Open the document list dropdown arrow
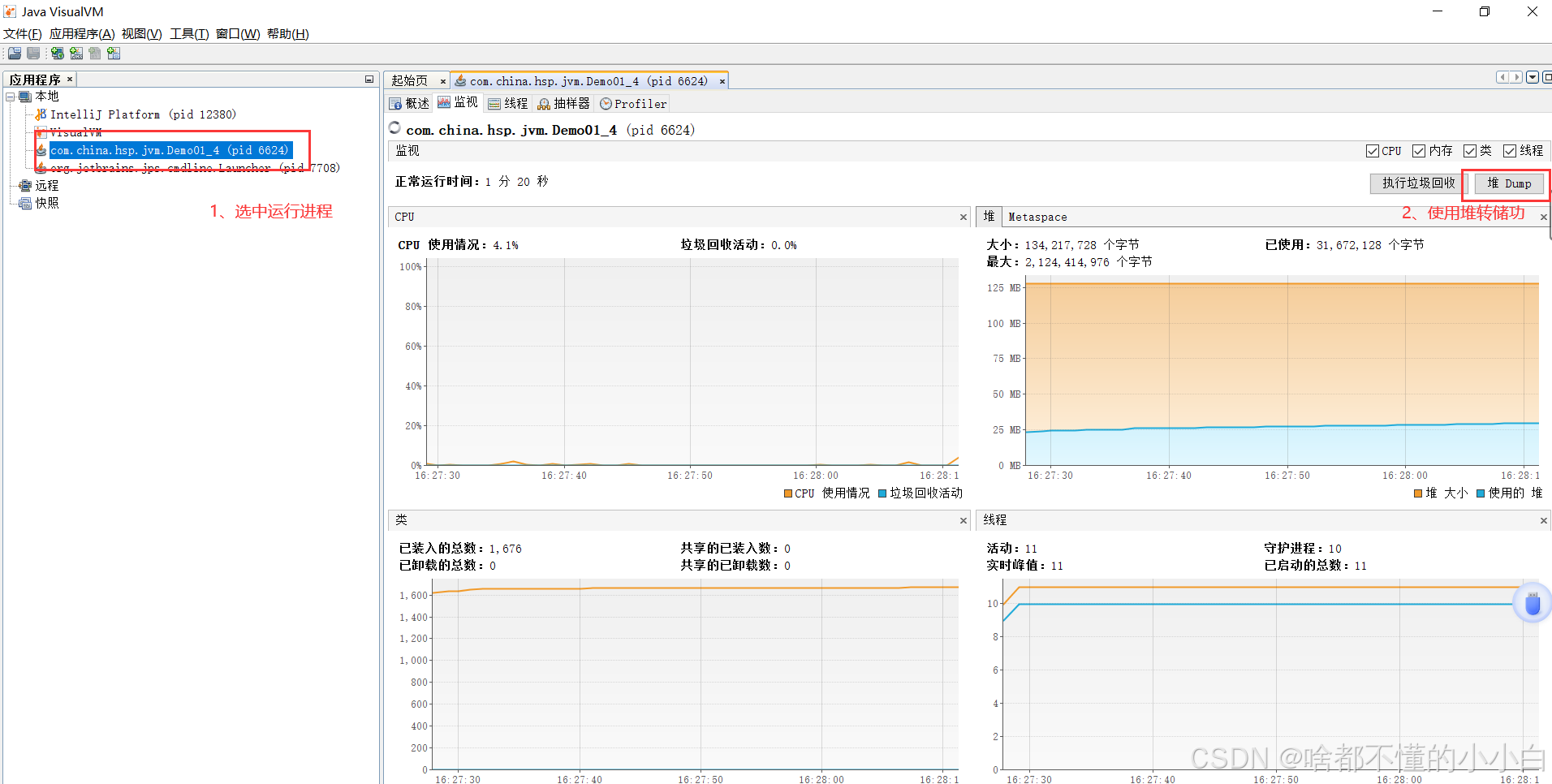Image resolution: width=1552 pixels, height=784 pixels. pyautogui.click(x=1533, y=77)
